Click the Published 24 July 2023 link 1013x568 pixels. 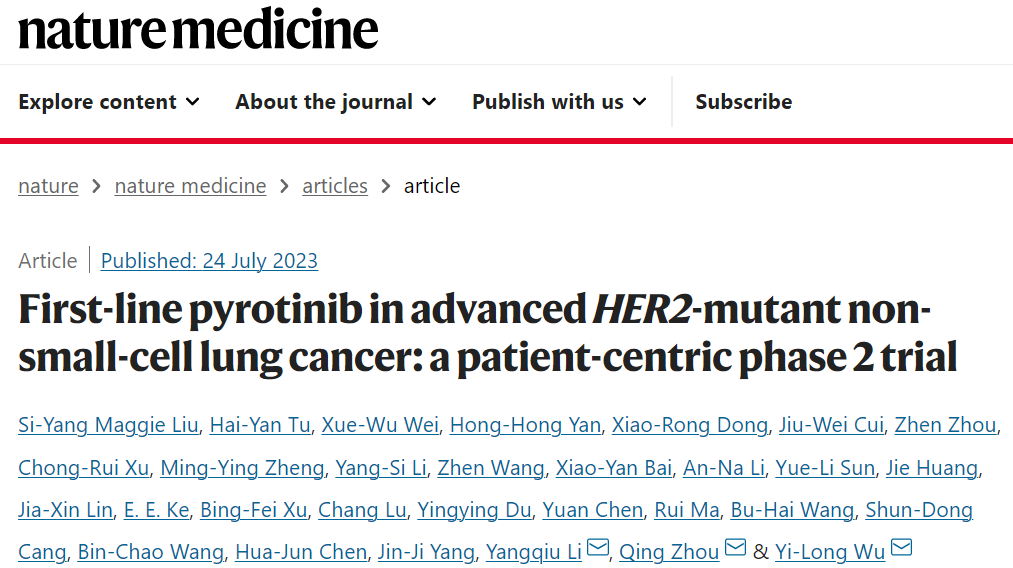[209, 261]
